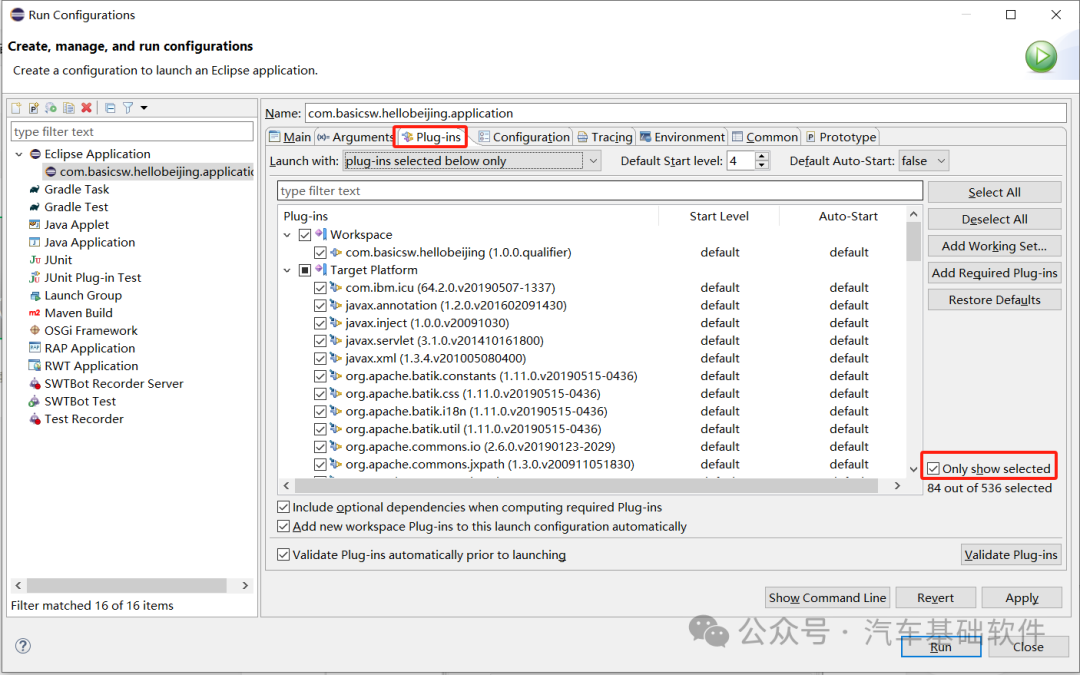Open Launch with dropdown
This screenshot has width=1080, height=675.
click(472, 160)
